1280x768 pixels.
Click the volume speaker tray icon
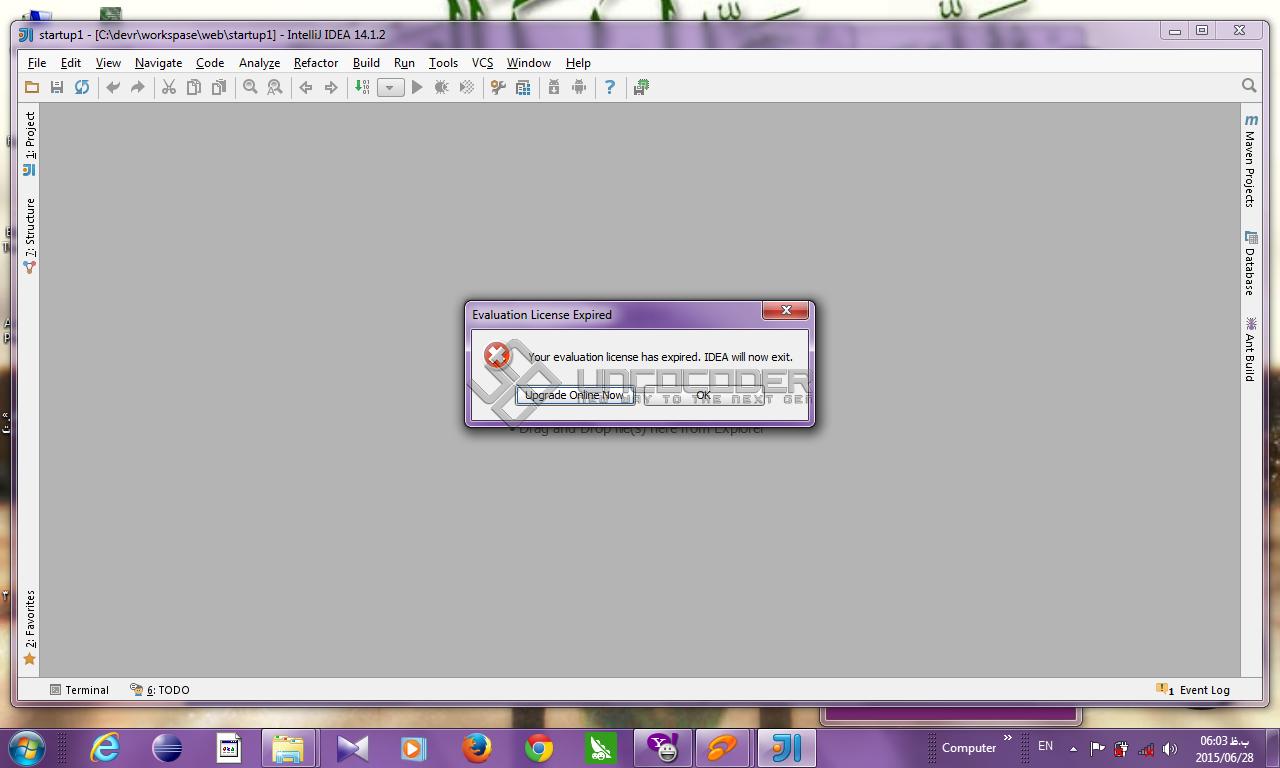(1170, 749)
